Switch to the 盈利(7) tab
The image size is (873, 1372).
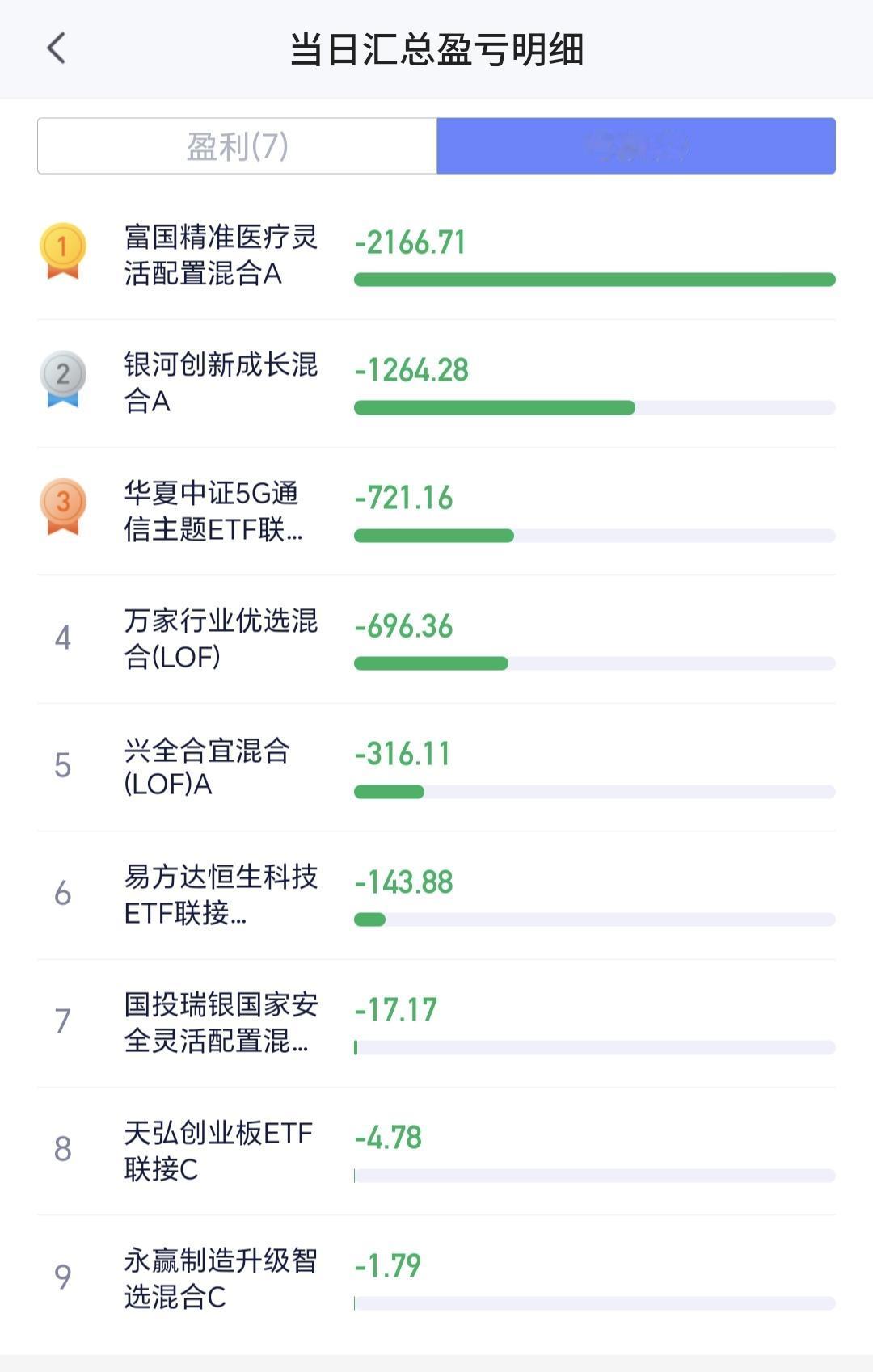237,145
